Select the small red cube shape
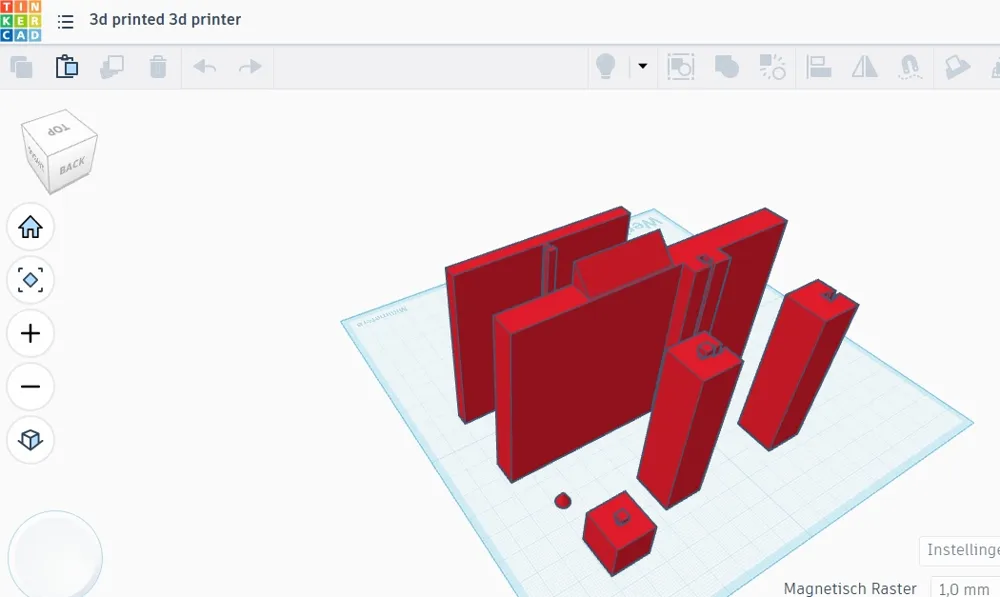This screenshot has width=1000, height=597. (x=619, y=533)
